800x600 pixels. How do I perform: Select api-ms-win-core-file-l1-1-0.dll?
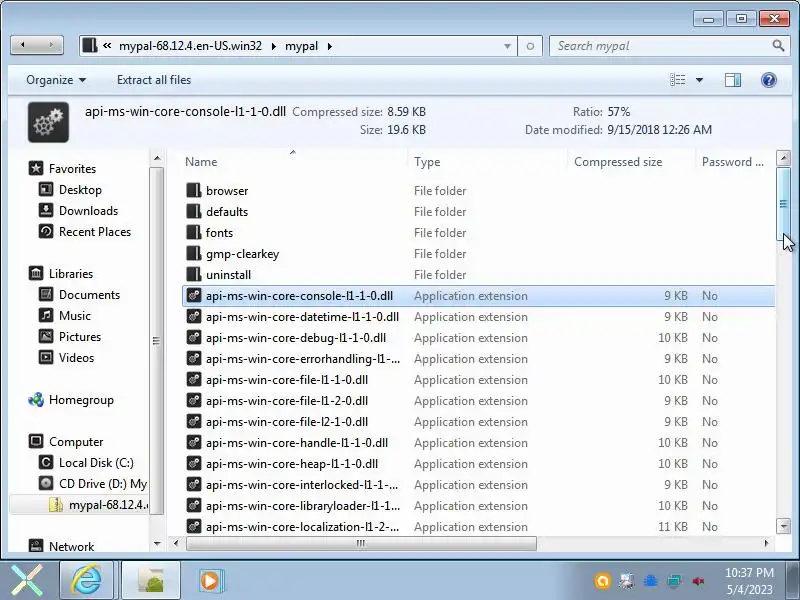tap(287, 380)
